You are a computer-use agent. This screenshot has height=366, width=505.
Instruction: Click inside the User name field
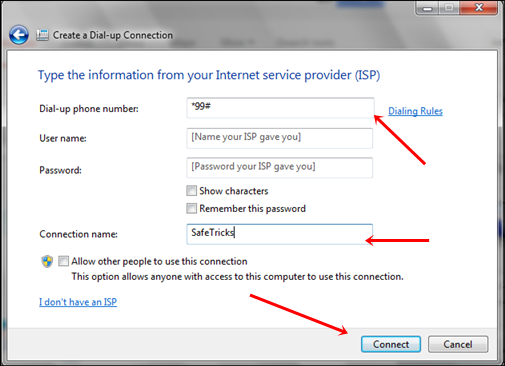280,138
